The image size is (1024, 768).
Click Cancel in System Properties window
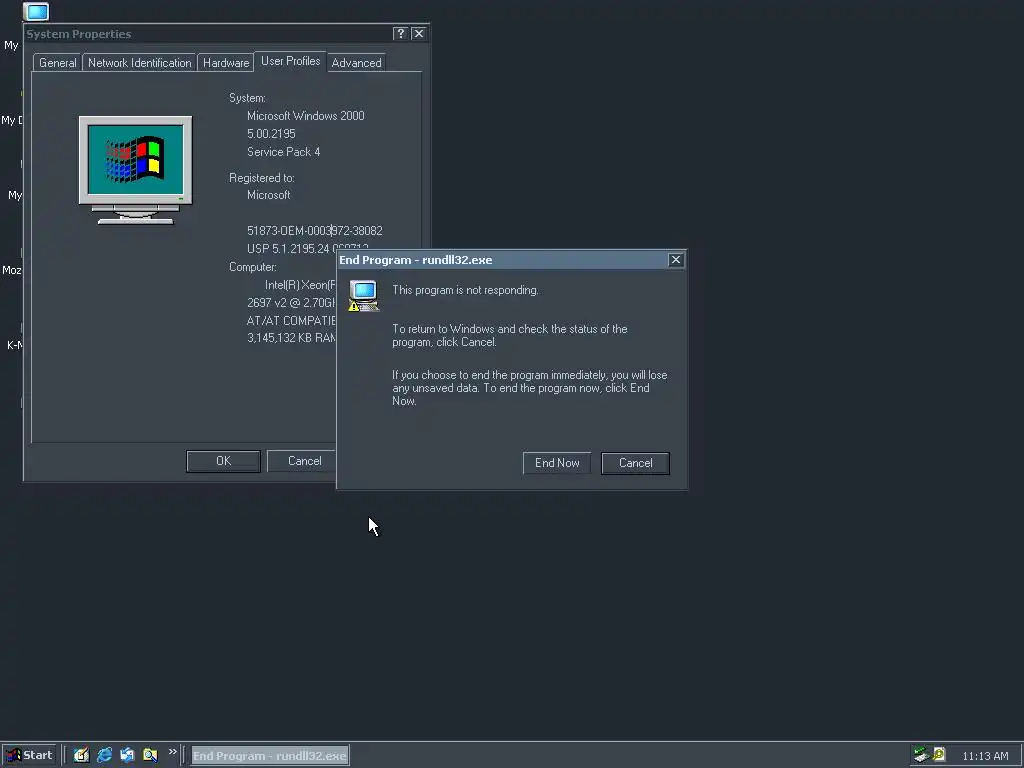pos(304,461)
